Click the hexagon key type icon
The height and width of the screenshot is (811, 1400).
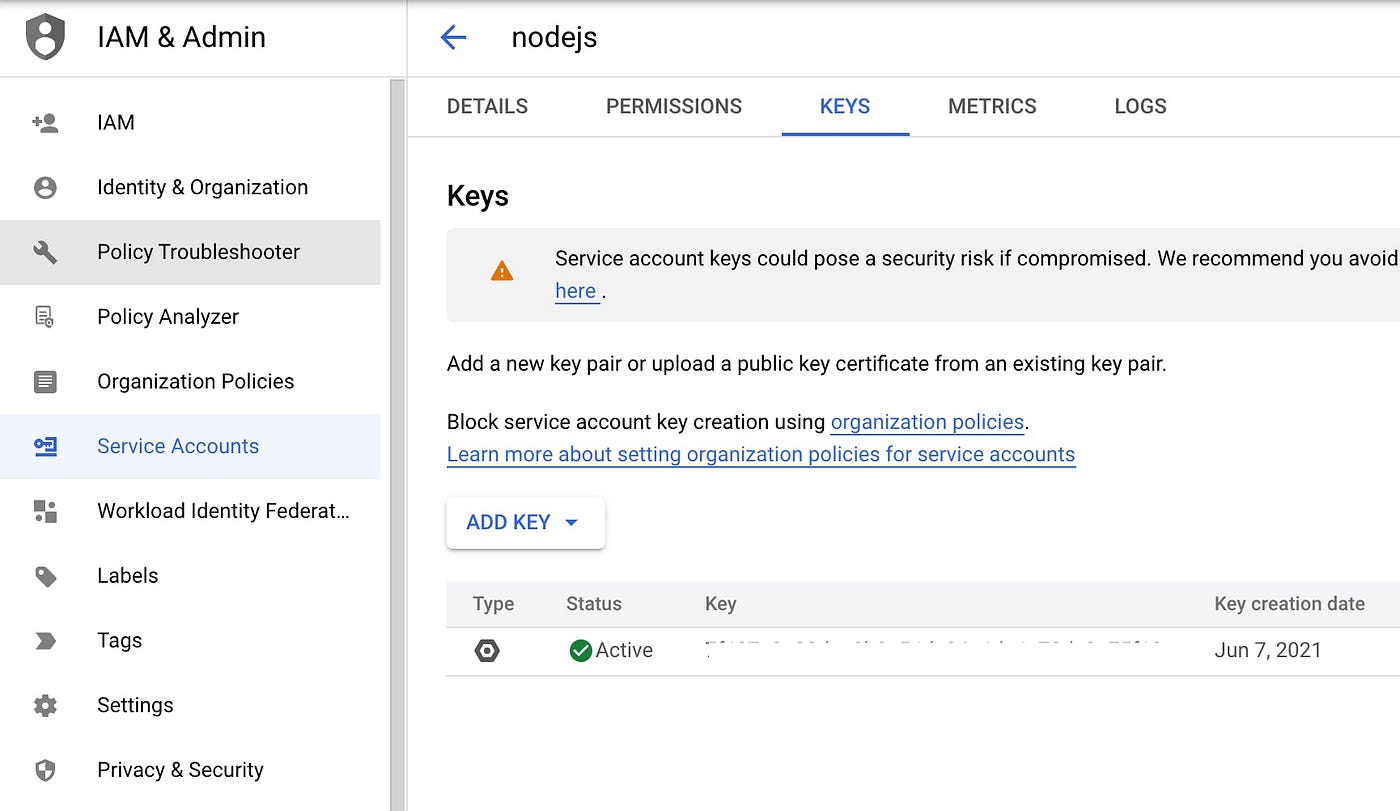[x=487, y=651]
